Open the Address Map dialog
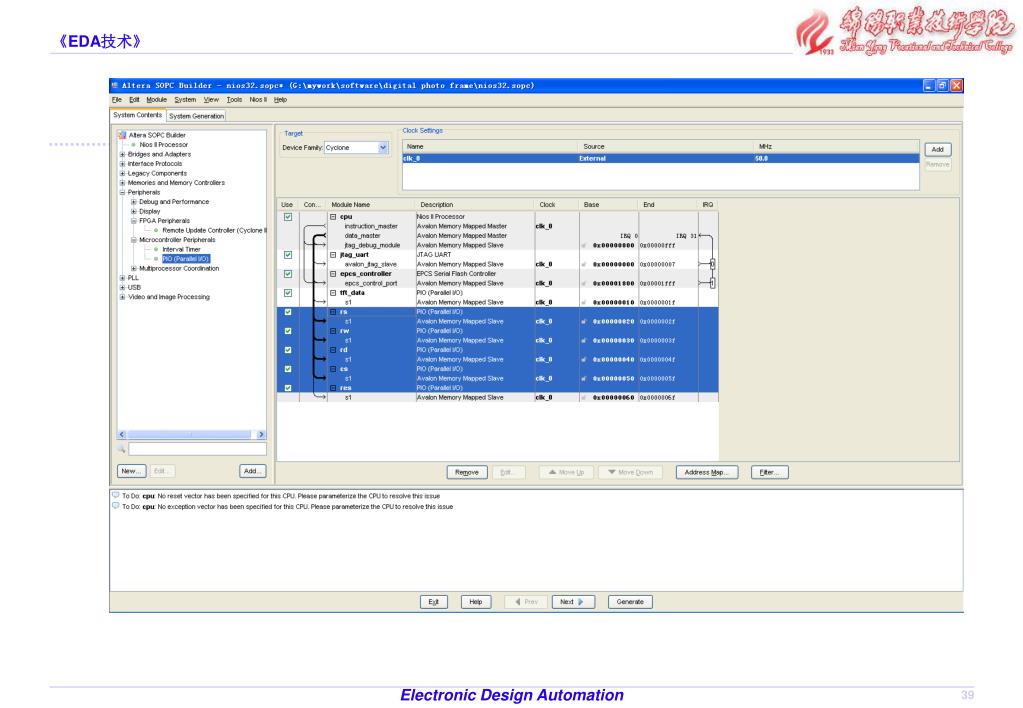1023x708 pixels. coord(707,472)
